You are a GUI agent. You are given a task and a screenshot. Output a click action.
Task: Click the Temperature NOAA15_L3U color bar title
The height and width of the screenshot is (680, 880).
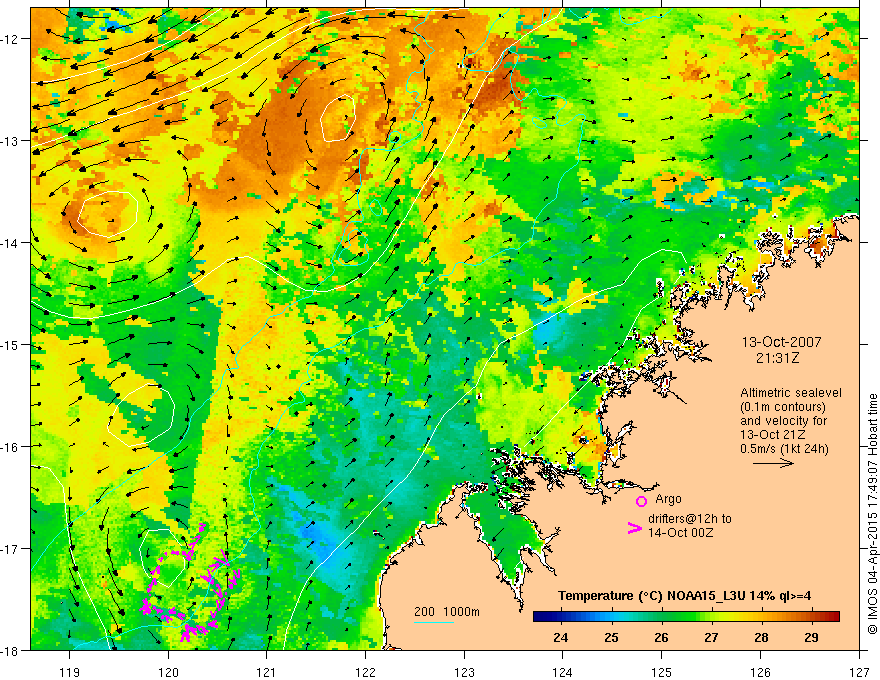(684, 596)
